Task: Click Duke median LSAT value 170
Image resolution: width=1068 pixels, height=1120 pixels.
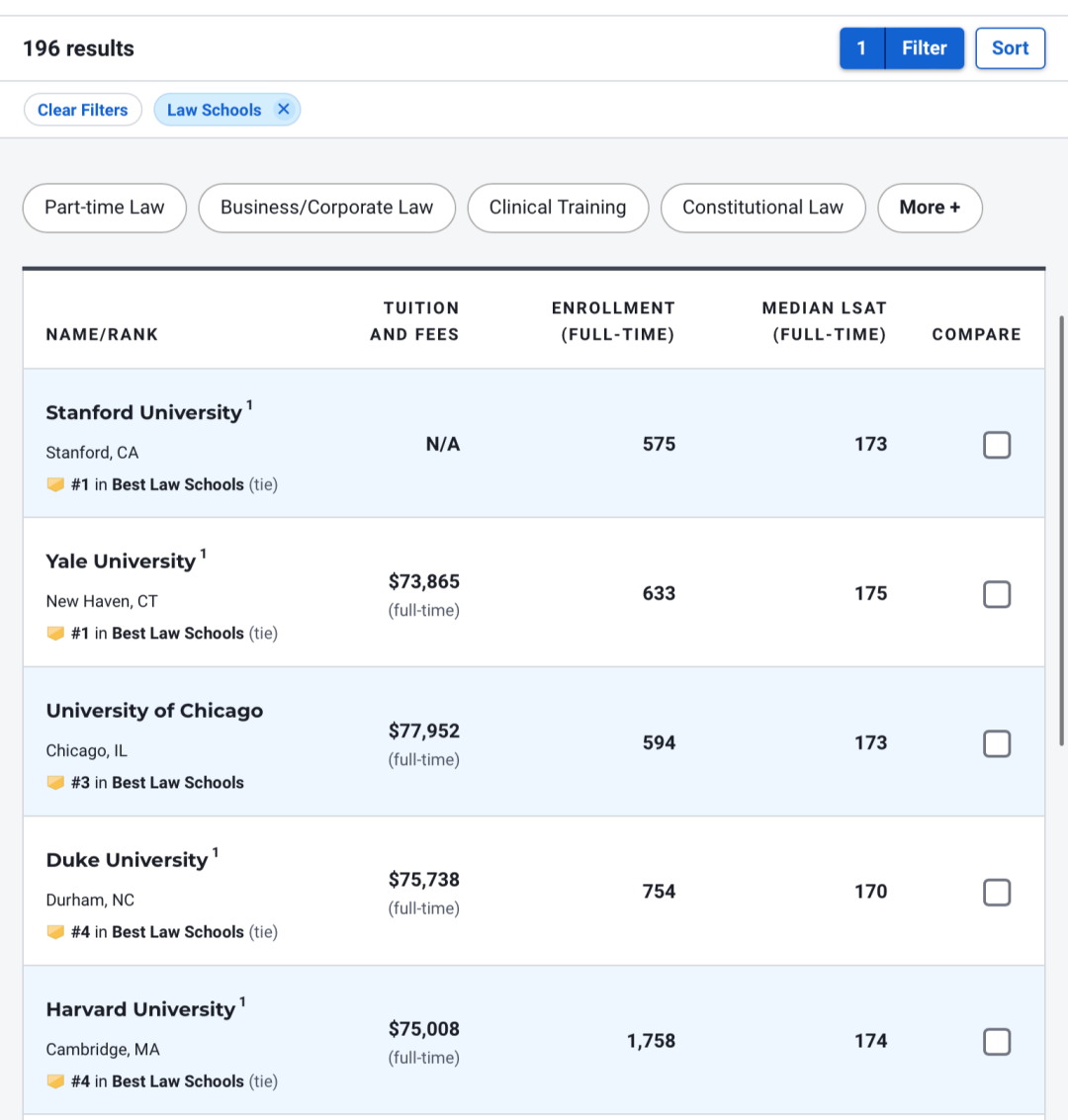Action: coord(871,892)
